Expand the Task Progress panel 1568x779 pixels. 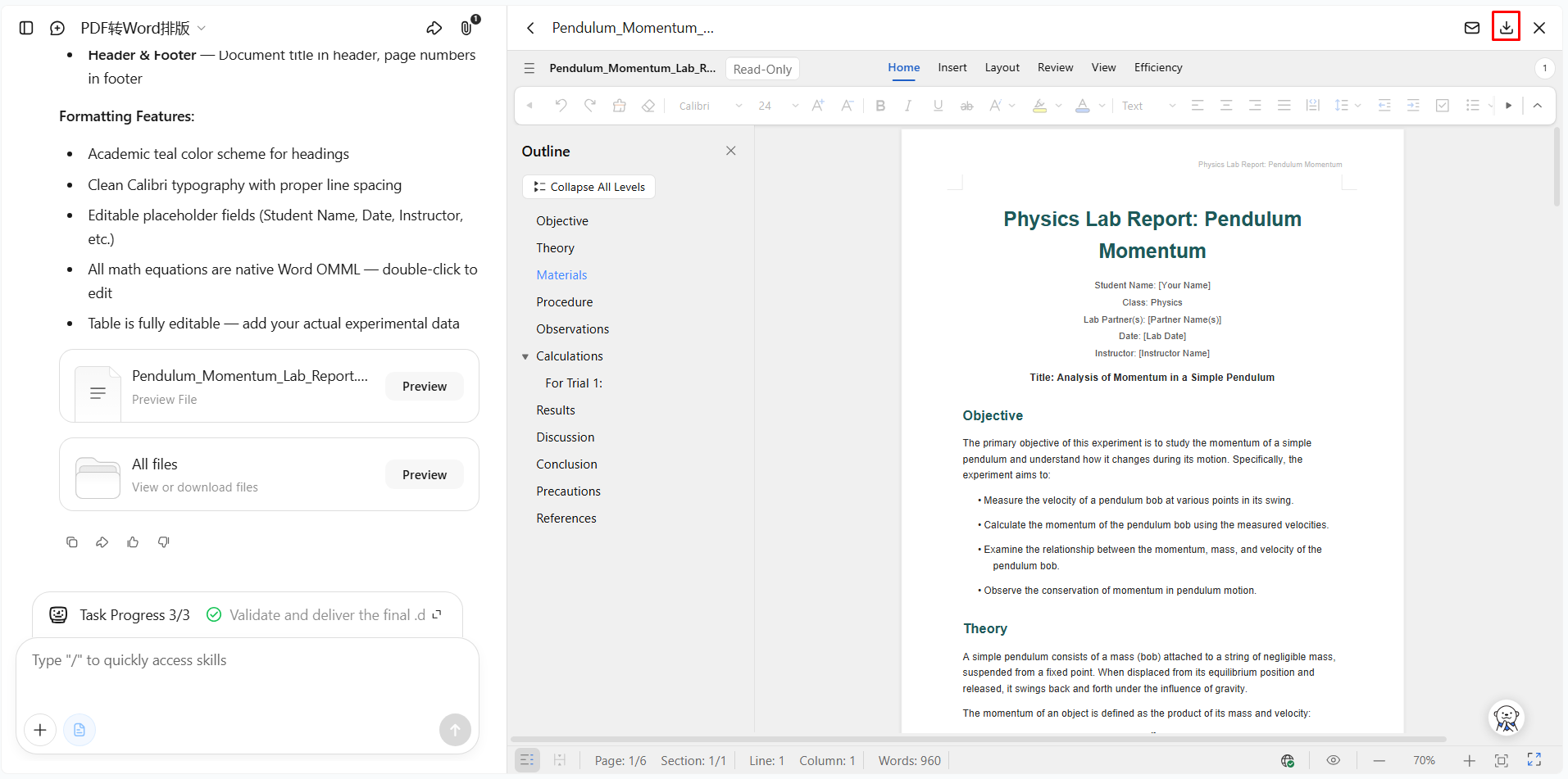click(437, 614)
